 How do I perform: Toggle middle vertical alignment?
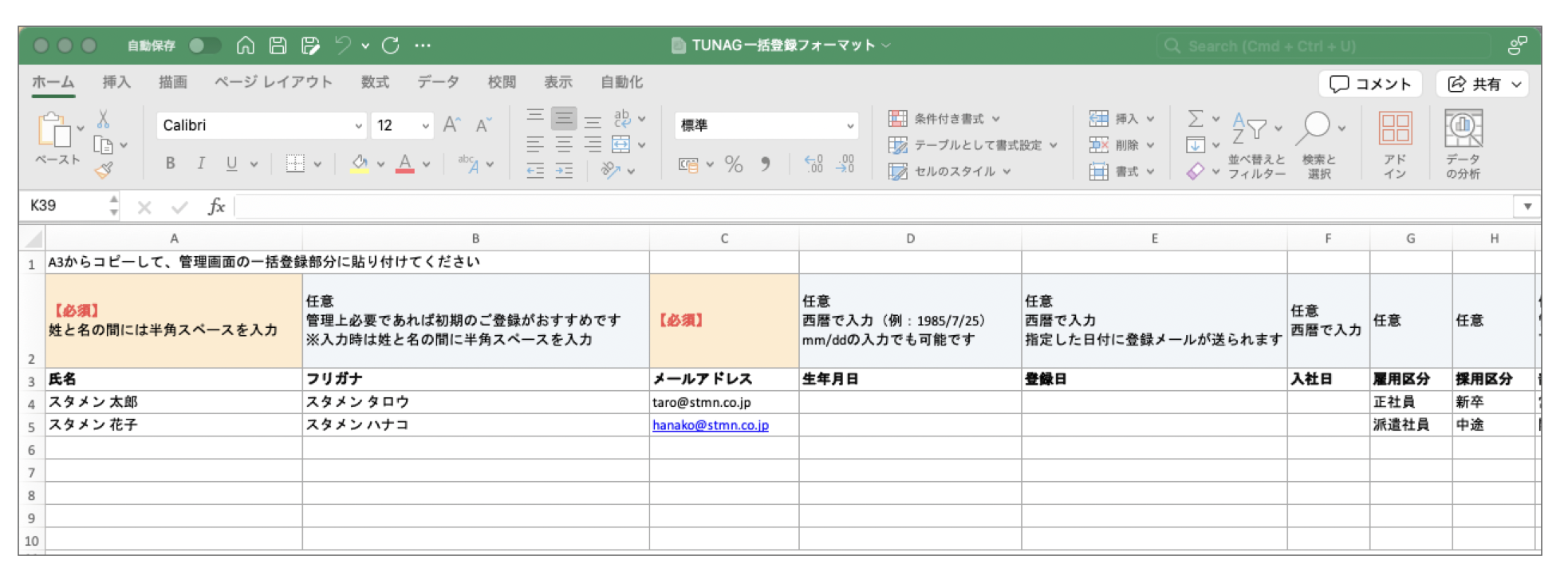click(x=564, y=119)
